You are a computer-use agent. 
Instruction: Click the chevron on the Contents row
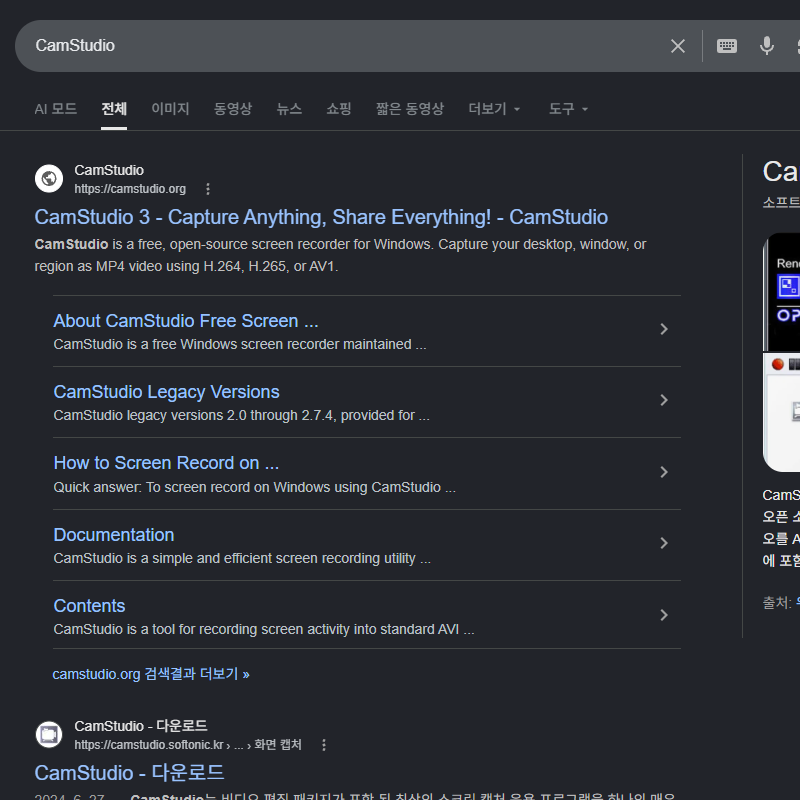coord(664,615)
